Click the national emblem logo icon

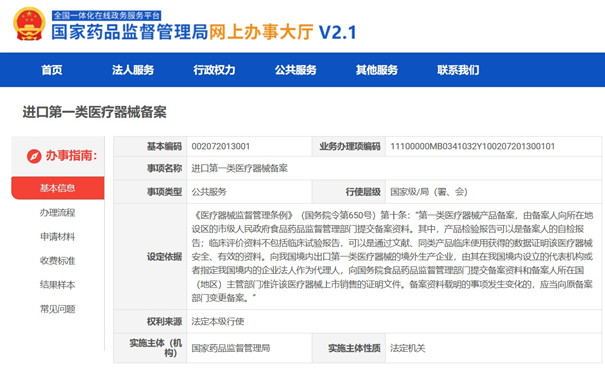pyautogui.click(x=29, y=24)
